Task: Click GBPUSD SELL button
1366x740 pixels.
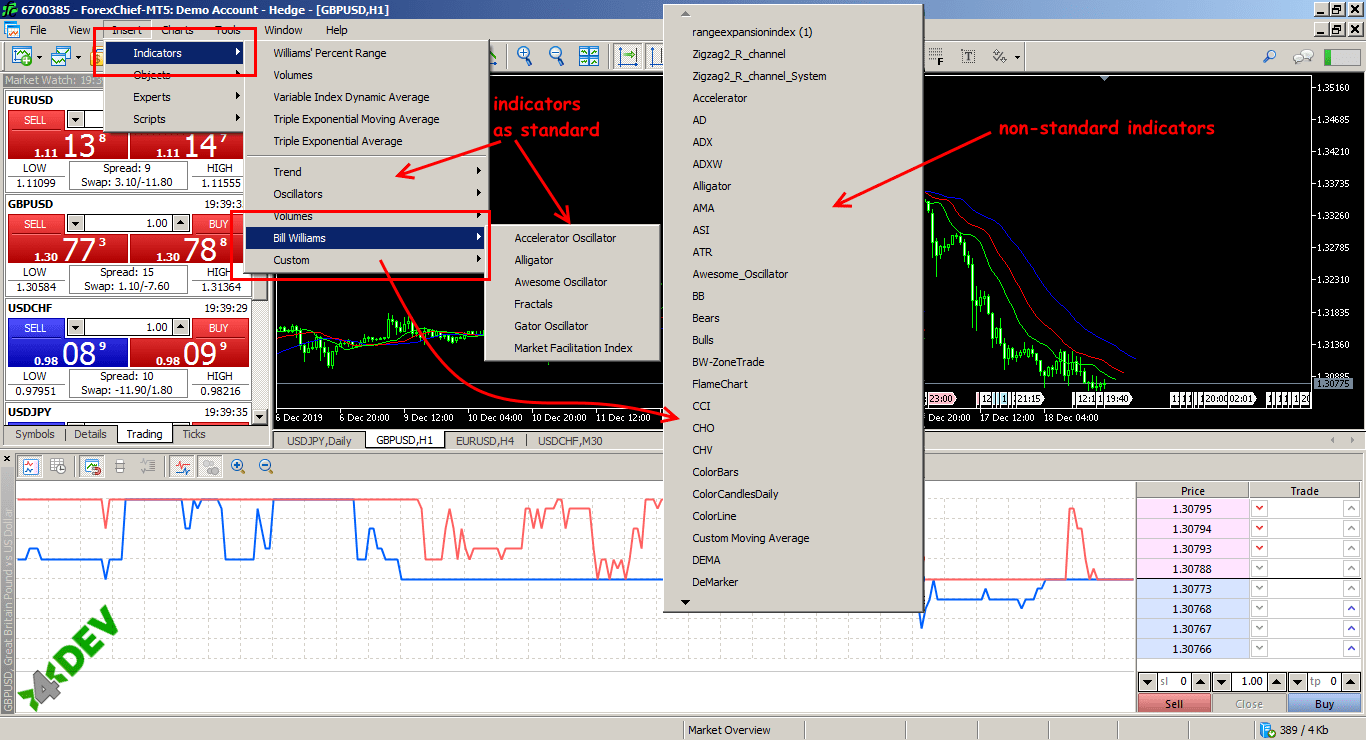Action: click(x=35, y=224)
